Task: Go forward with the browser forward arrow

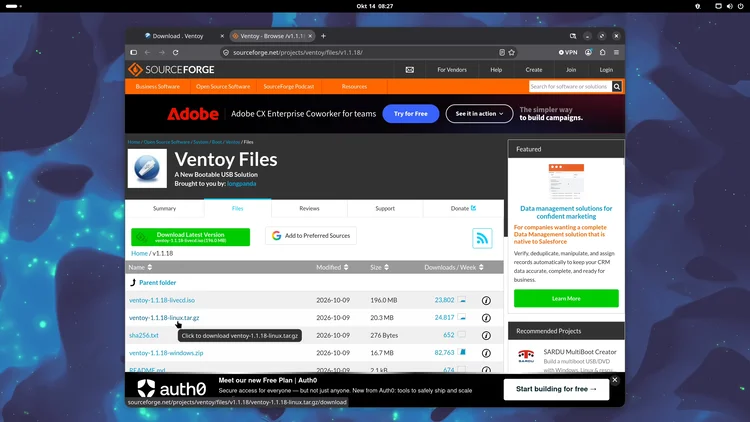Action: (x=162, y=53)
